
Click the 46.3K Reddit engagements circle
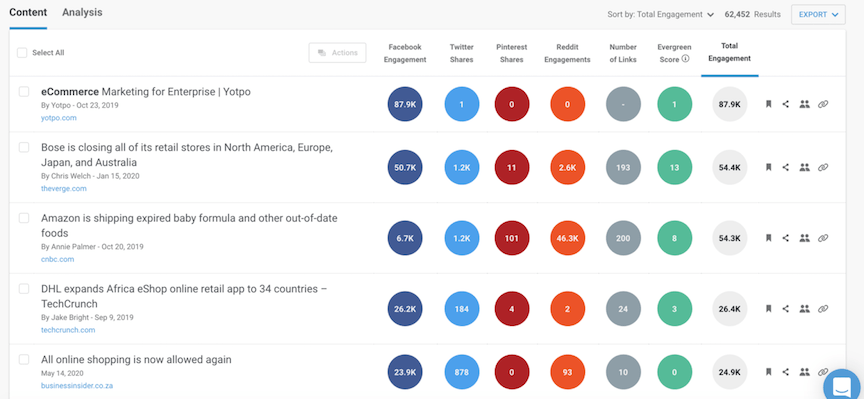pyautogui.click(x=568, y=238)
